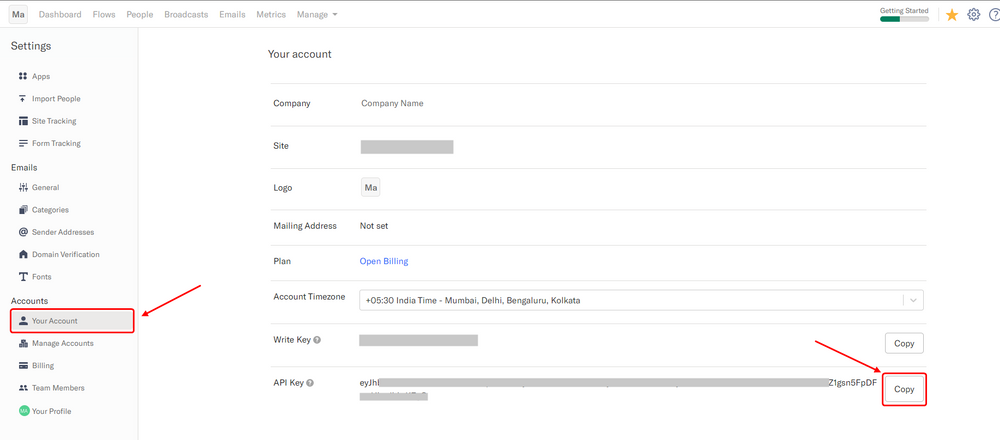Click the API Key info icon
This screenshot has width=1000, height=440.
tap(310, 383)
